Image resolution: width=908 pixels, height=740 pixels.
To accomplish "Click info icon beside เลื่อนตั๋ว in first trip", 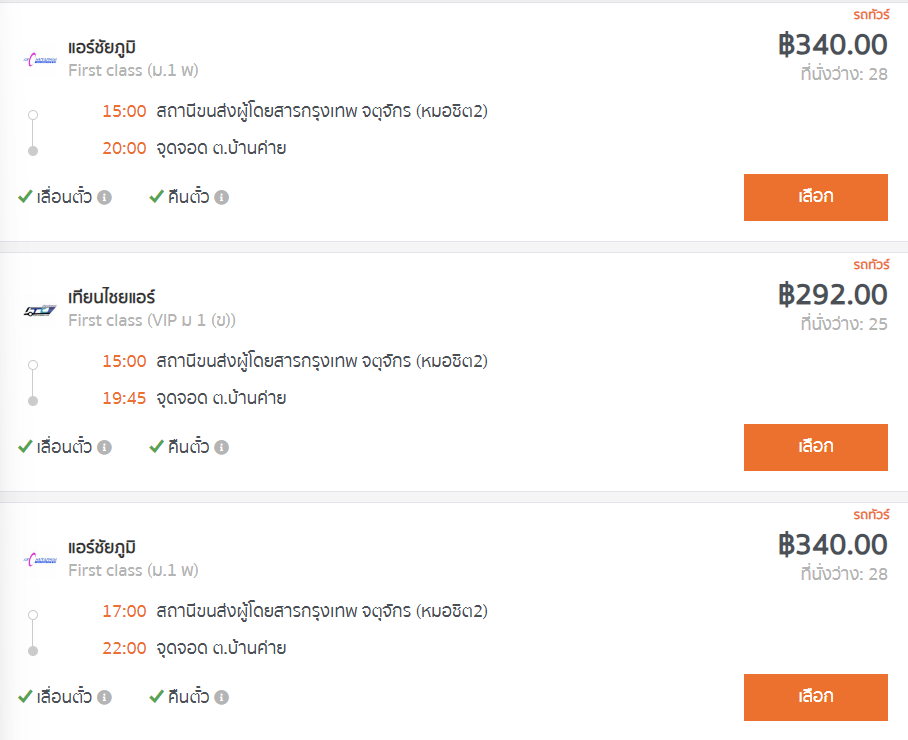I will pos(104,197).
